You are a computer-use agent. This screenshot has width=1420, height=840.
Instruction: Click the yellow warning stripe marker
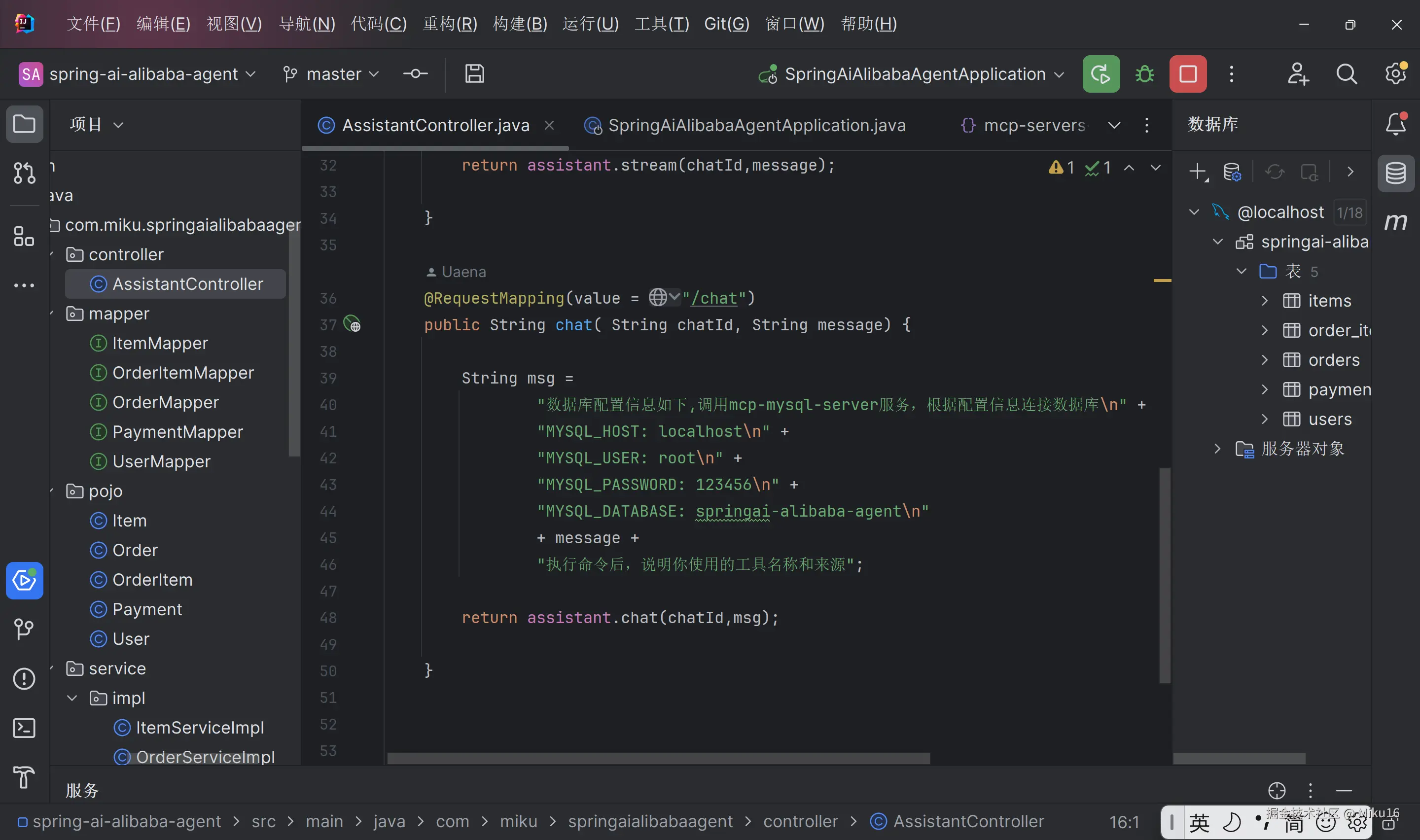(x=1162, y=281)
